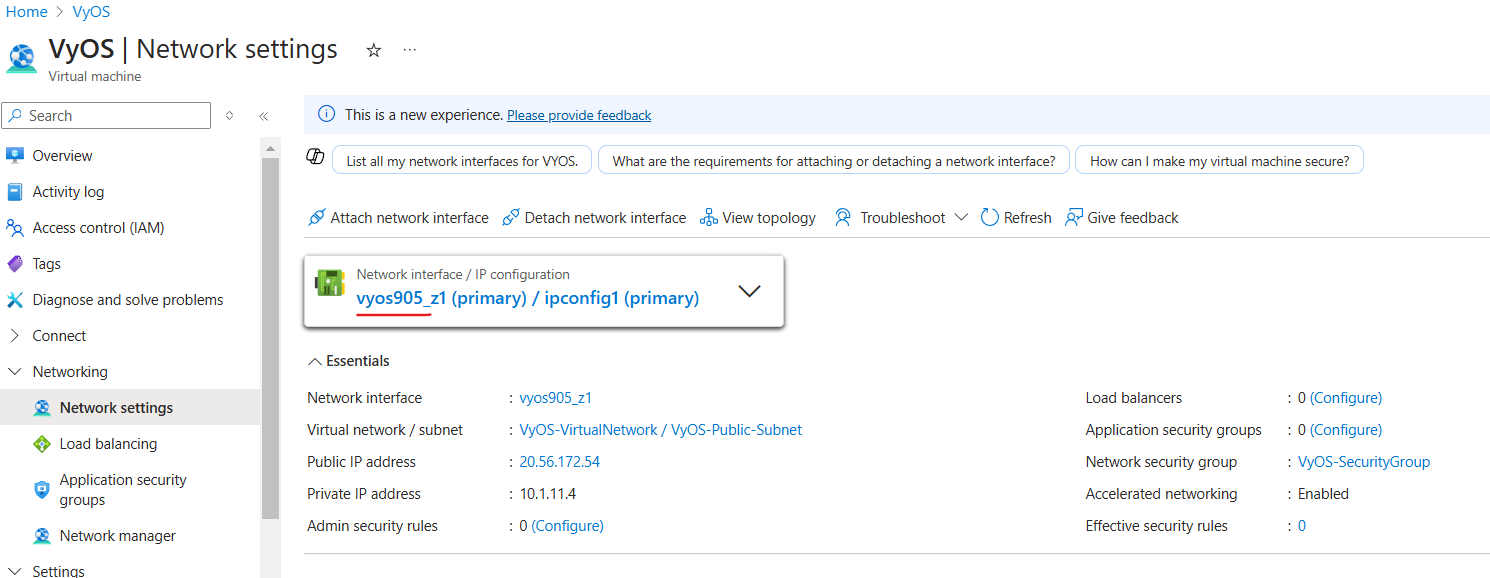Follow the VyOS-SecurityGroup link
This screenshot has height=578, width=1490.
[1363, 461]
